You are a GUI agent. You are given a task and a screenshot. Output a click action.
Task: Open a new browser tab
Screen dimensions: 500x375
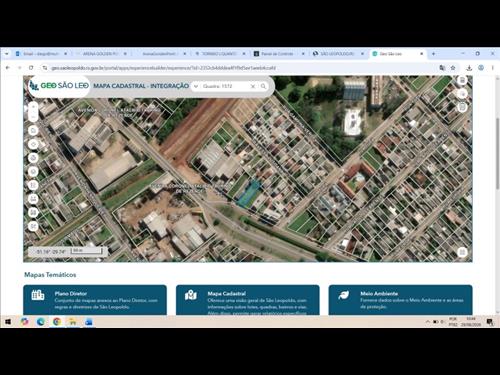click(x=433, y=54)
